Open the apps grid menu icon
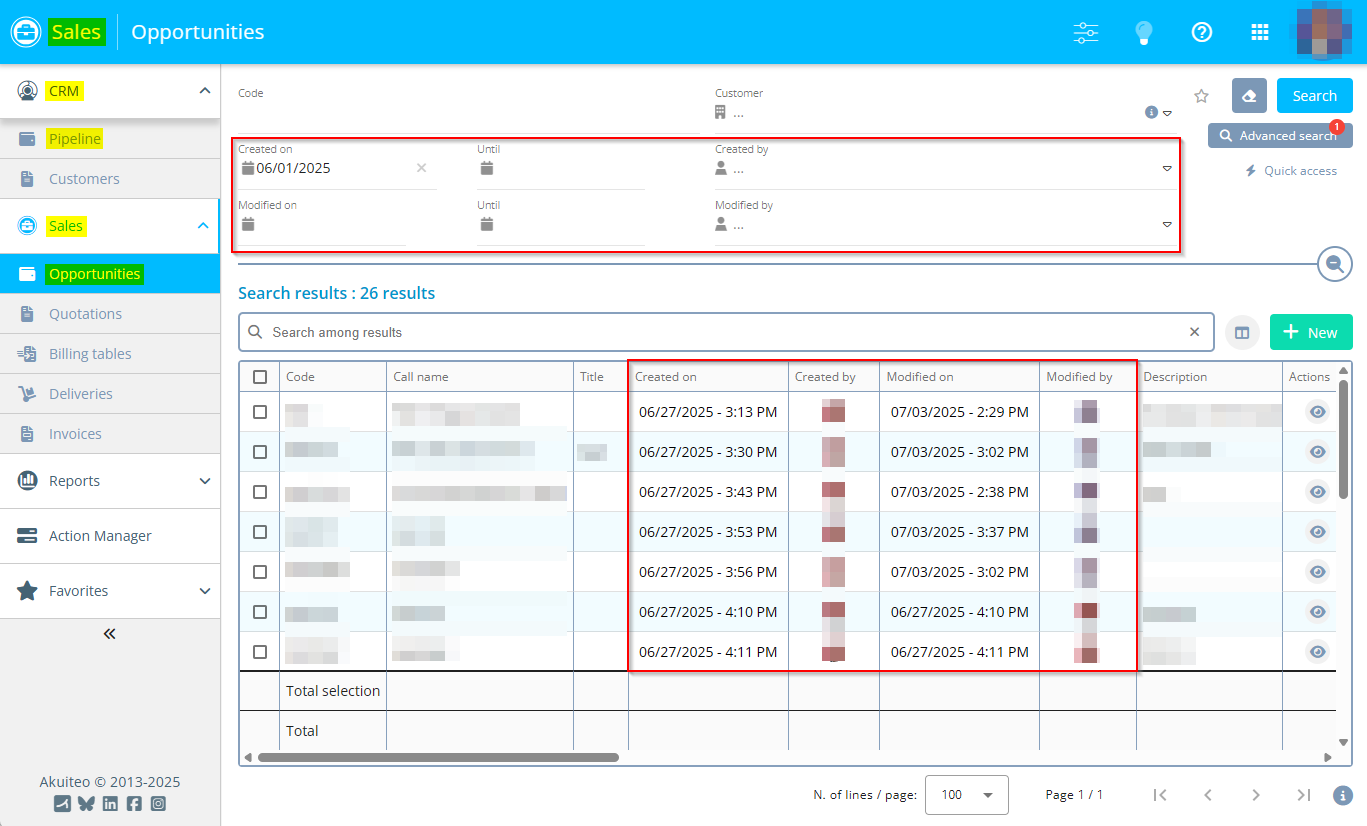The height and width of the screenshot is (826, 1367). click(x=1260, y=32)
